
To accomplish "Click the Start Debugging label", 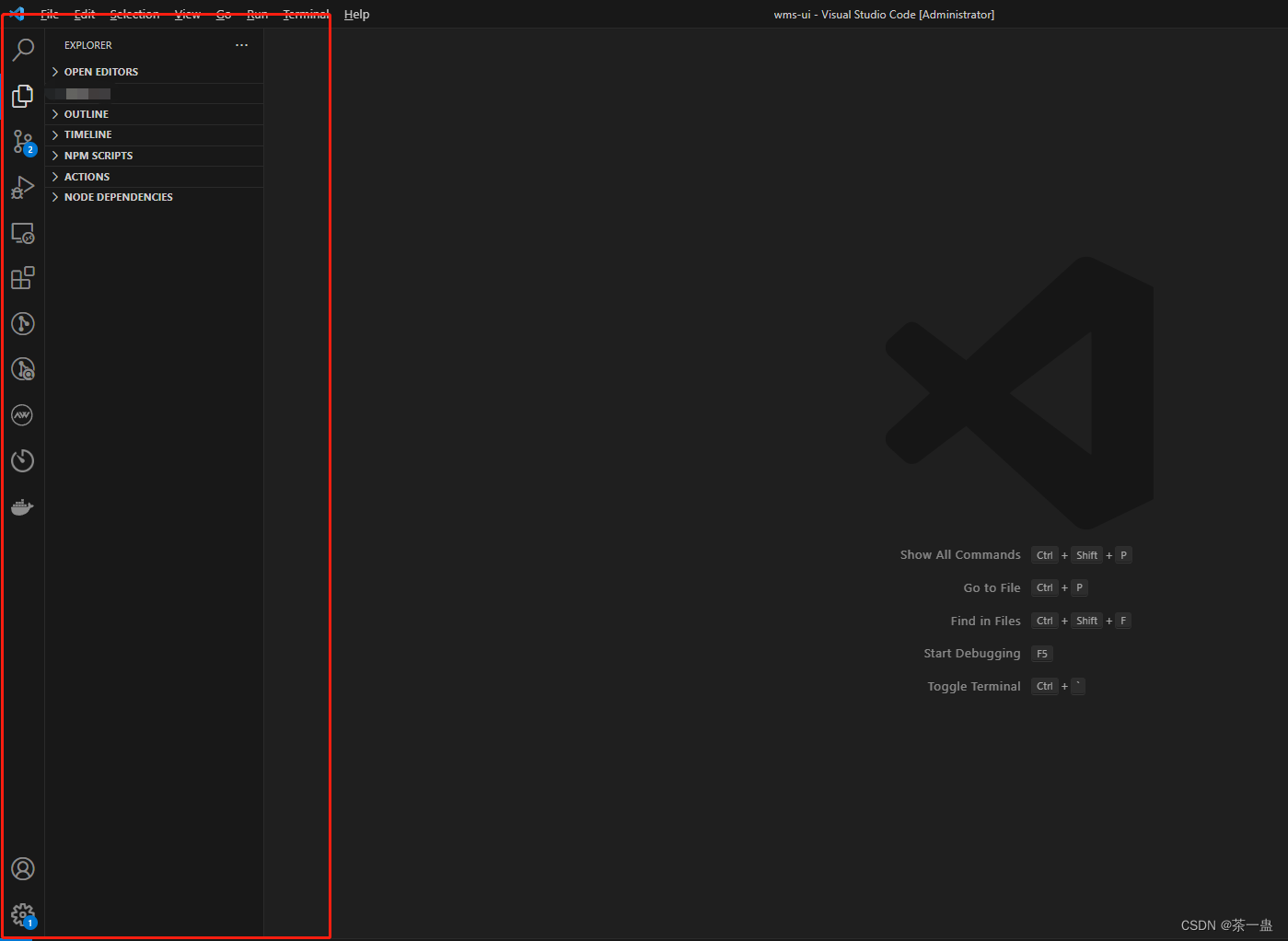I will (x=972, y=654).
